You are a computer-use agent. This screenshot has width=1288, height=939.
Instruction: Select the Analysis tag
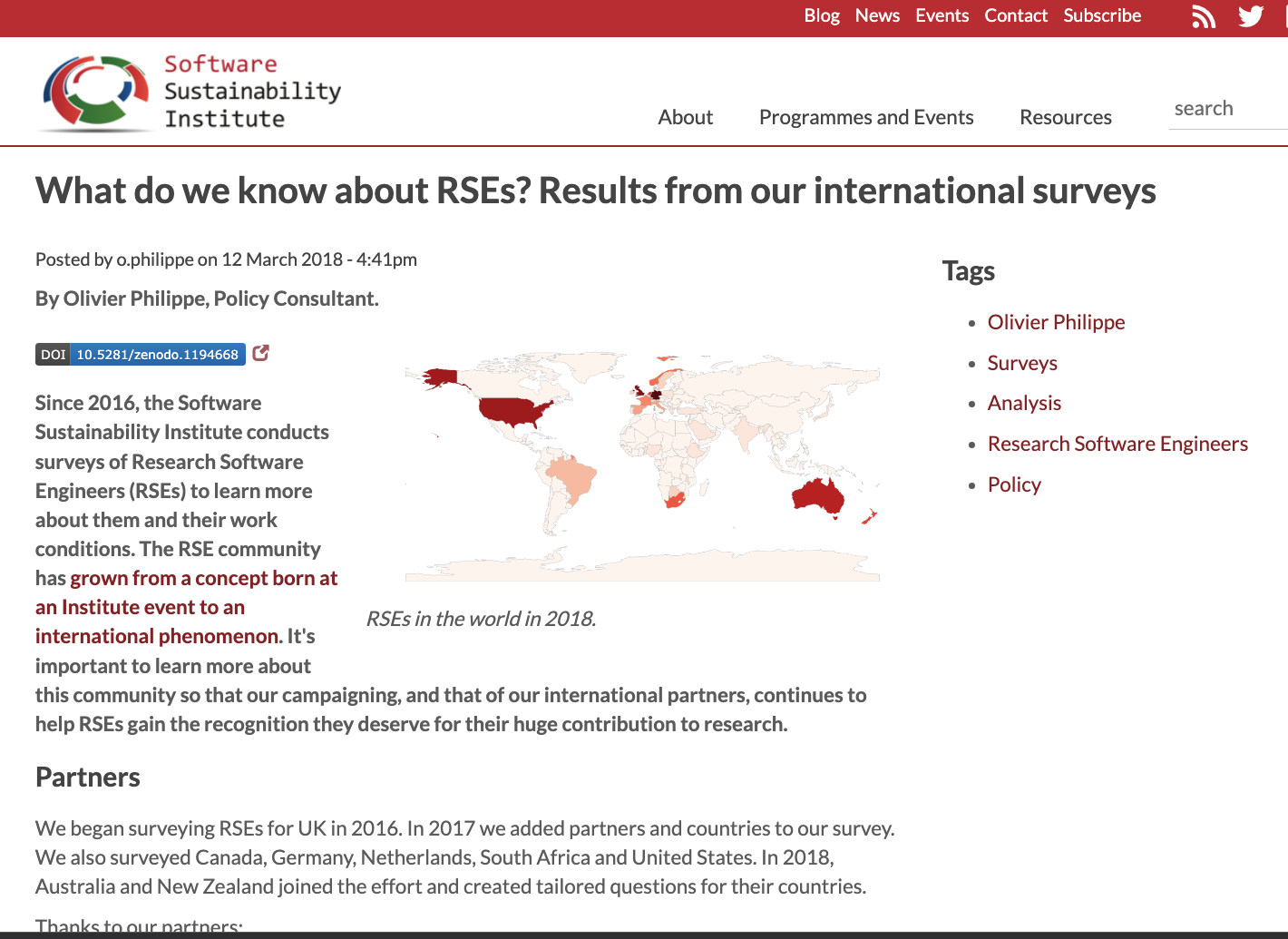(1024, 403)
